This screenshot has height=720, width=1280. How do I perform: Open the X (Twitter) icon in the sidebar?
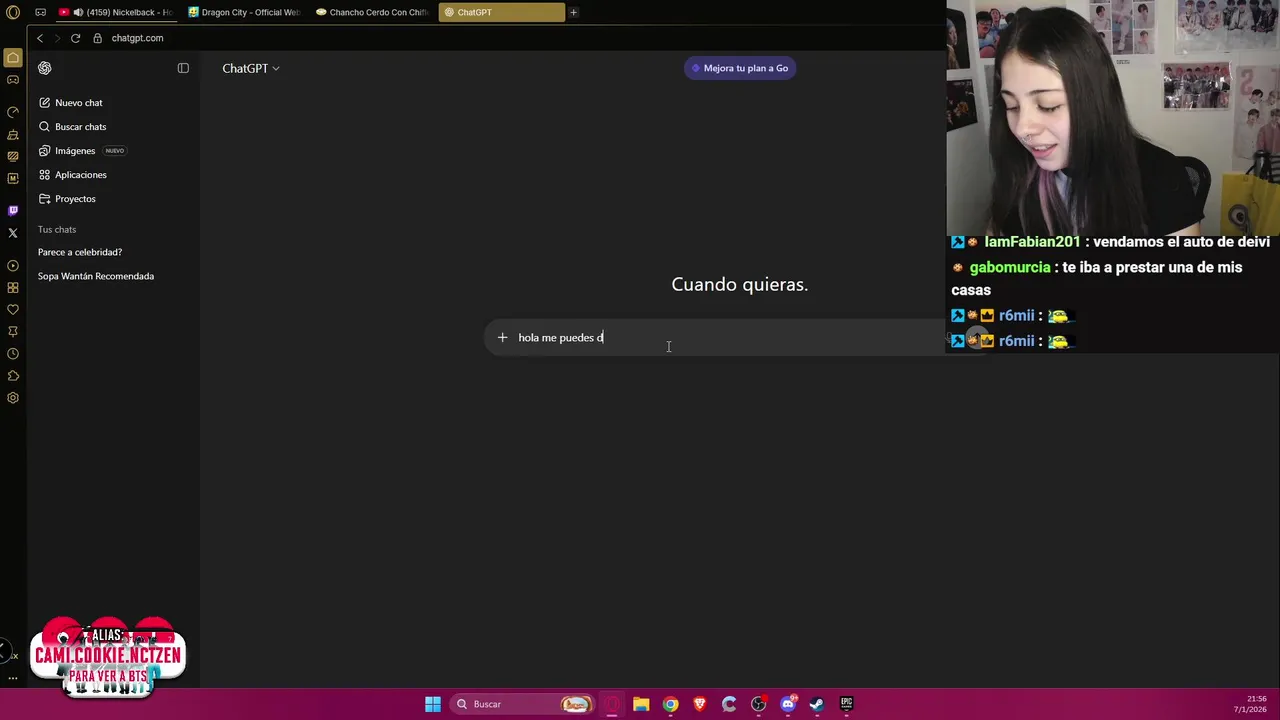tap(13, 233)
